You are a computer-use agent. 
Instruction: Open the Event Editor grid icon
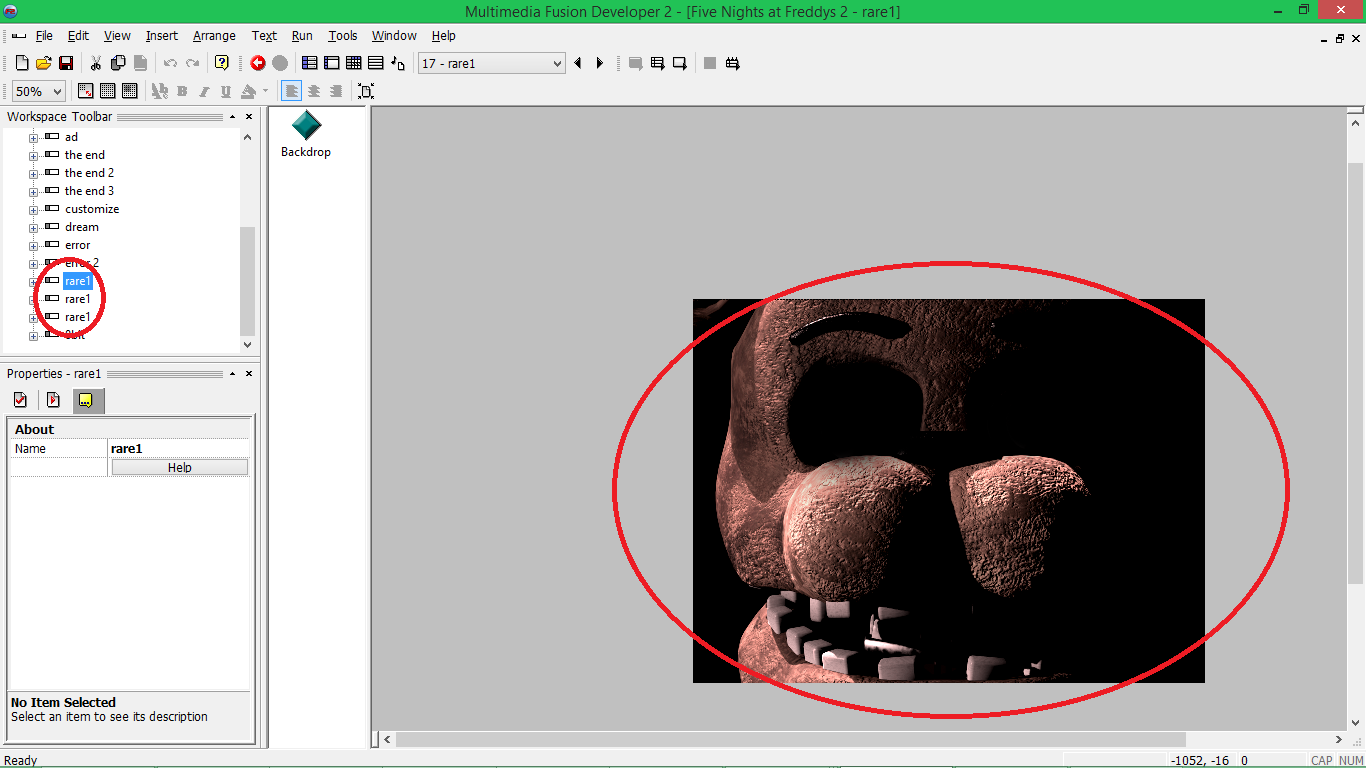coord(354,63)
